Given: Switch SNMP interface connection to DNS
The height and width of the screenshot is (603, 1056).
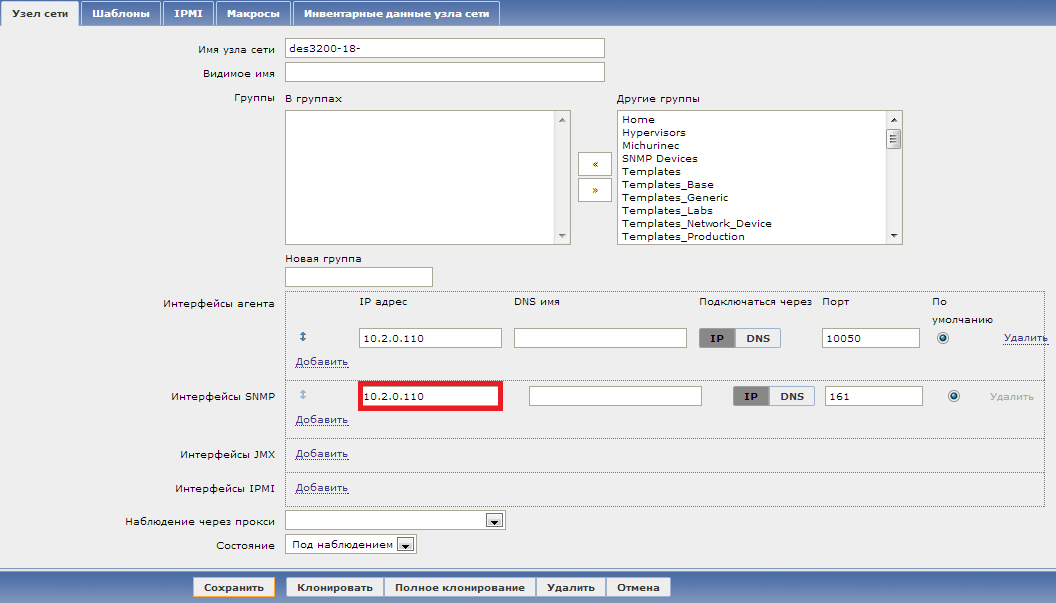Looking at the screenshot, I should [792, 396].
